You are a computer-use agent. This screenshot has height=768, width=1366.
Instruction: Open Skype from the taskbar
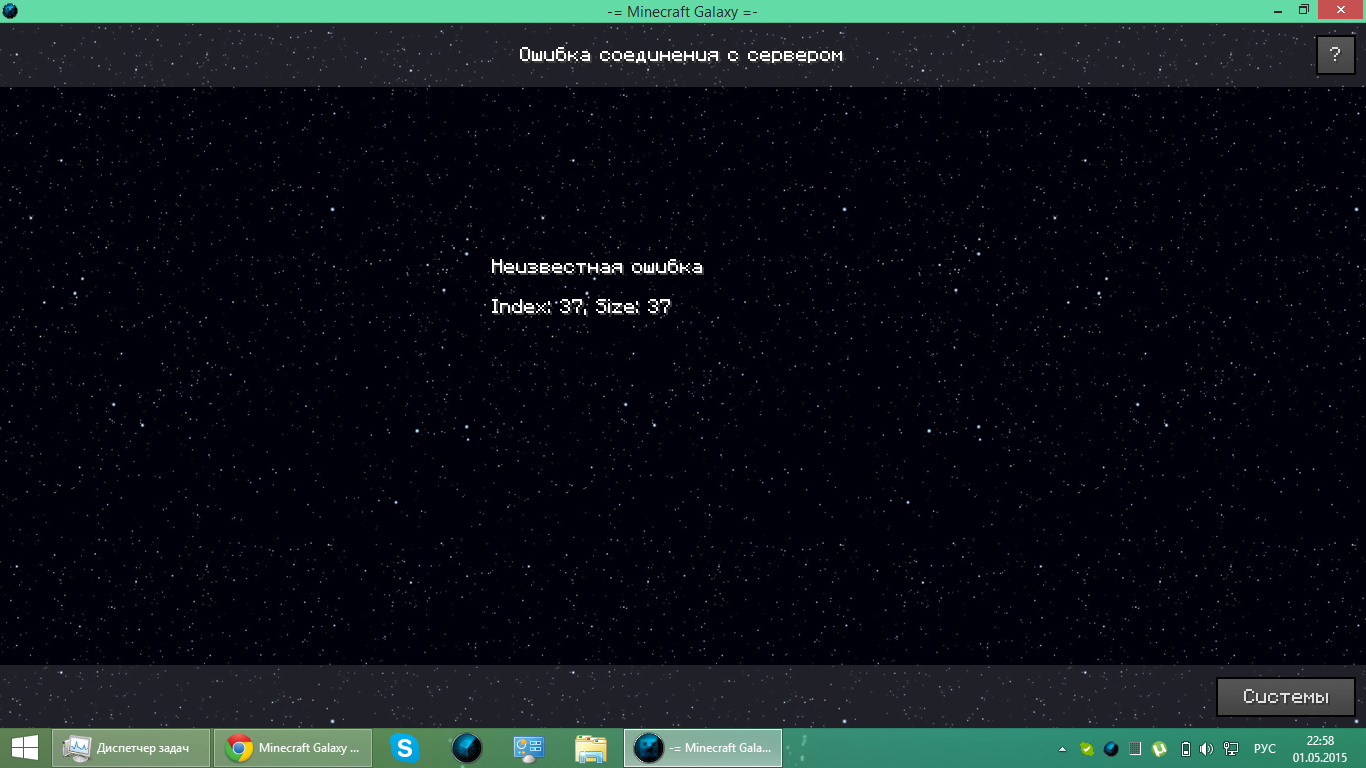405,748
